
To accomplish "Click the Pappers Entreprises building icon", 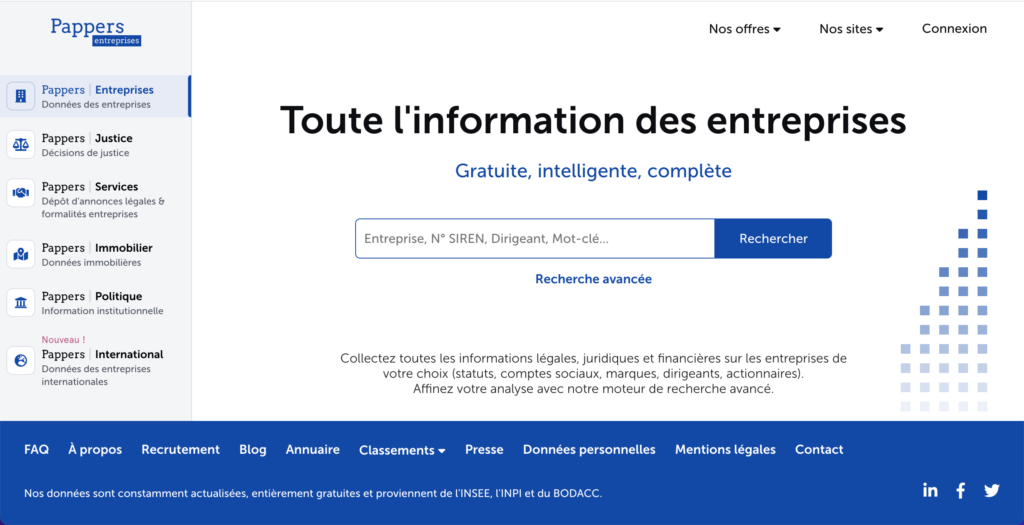I will (x=21, y=96).
